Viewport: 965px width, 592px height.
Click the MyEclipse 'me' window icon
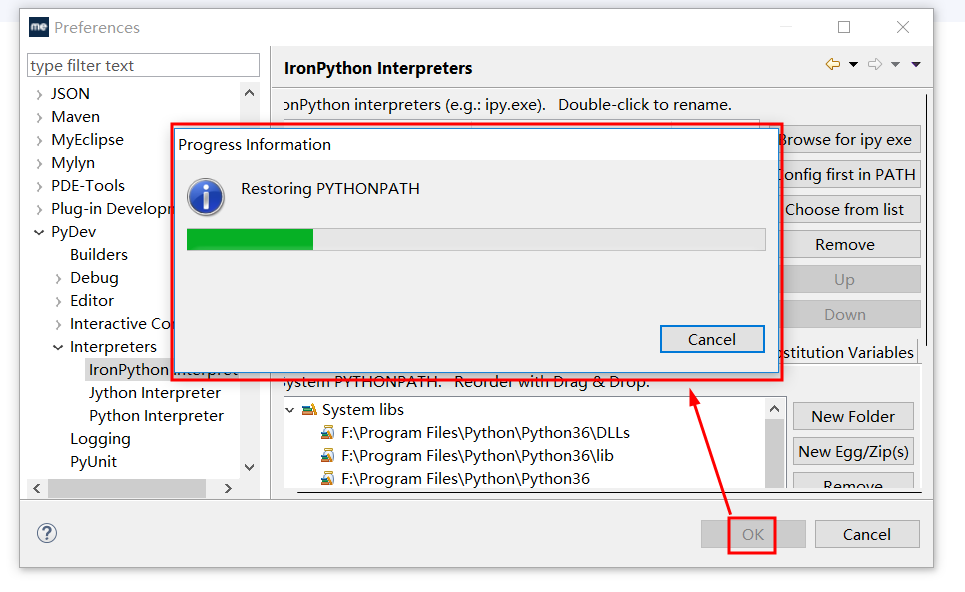[x=39, y=27]
